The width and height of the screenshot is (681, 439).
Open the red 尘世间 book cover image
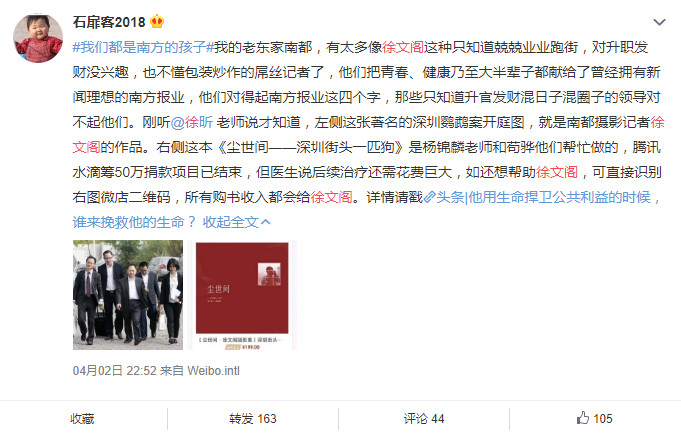242,295
